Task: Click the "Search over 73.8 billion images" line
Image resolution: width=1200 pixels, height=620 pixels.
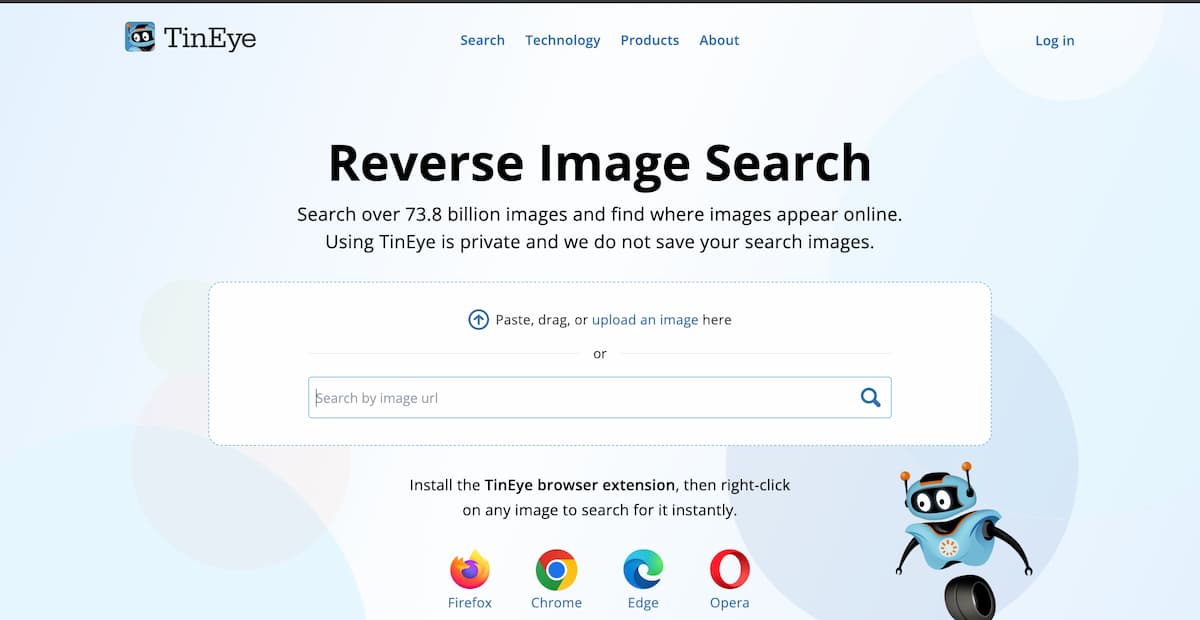Action: pos(600,214)
